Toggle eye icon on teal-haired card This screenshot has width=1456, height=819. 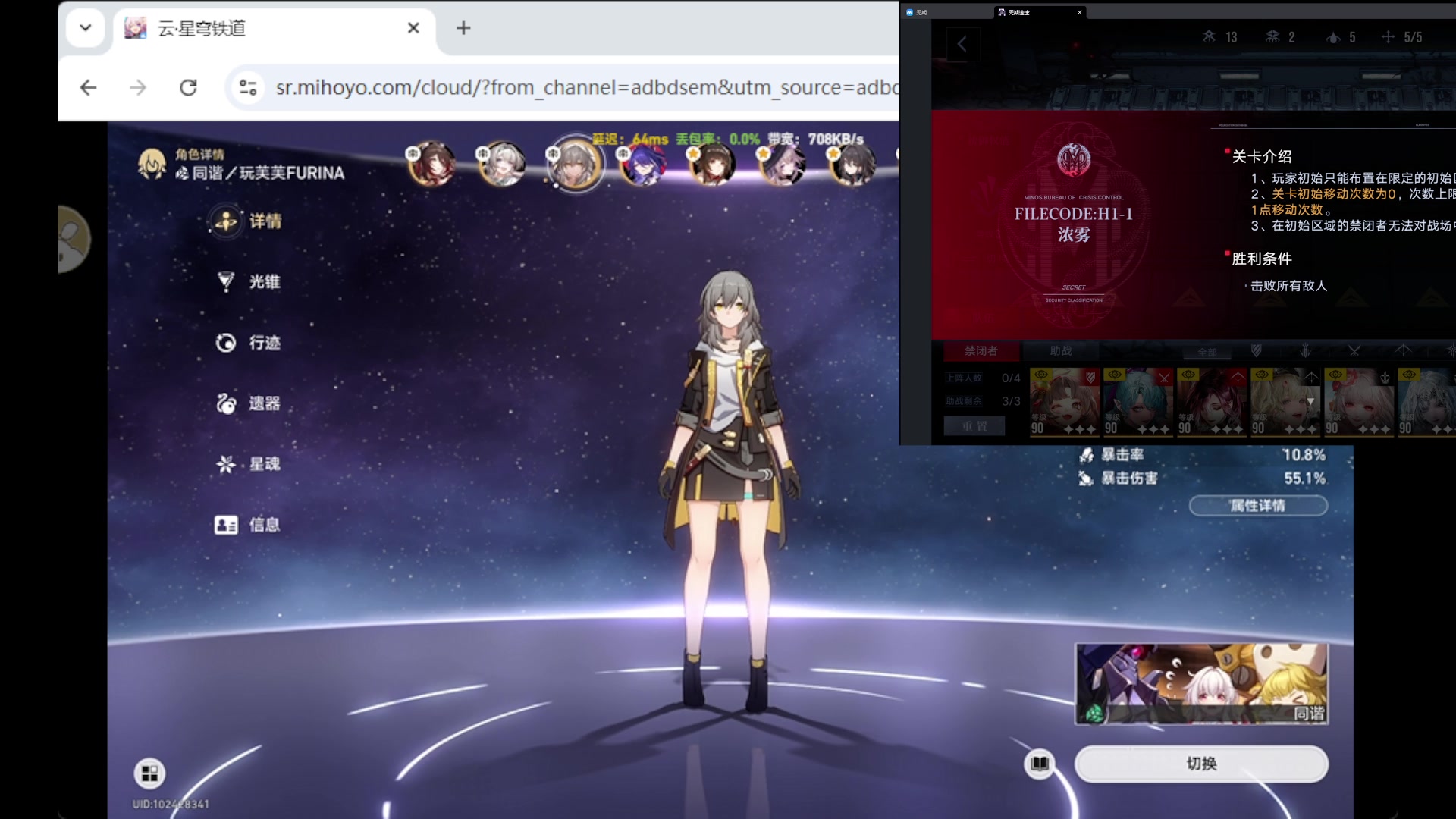[1115, 375]
